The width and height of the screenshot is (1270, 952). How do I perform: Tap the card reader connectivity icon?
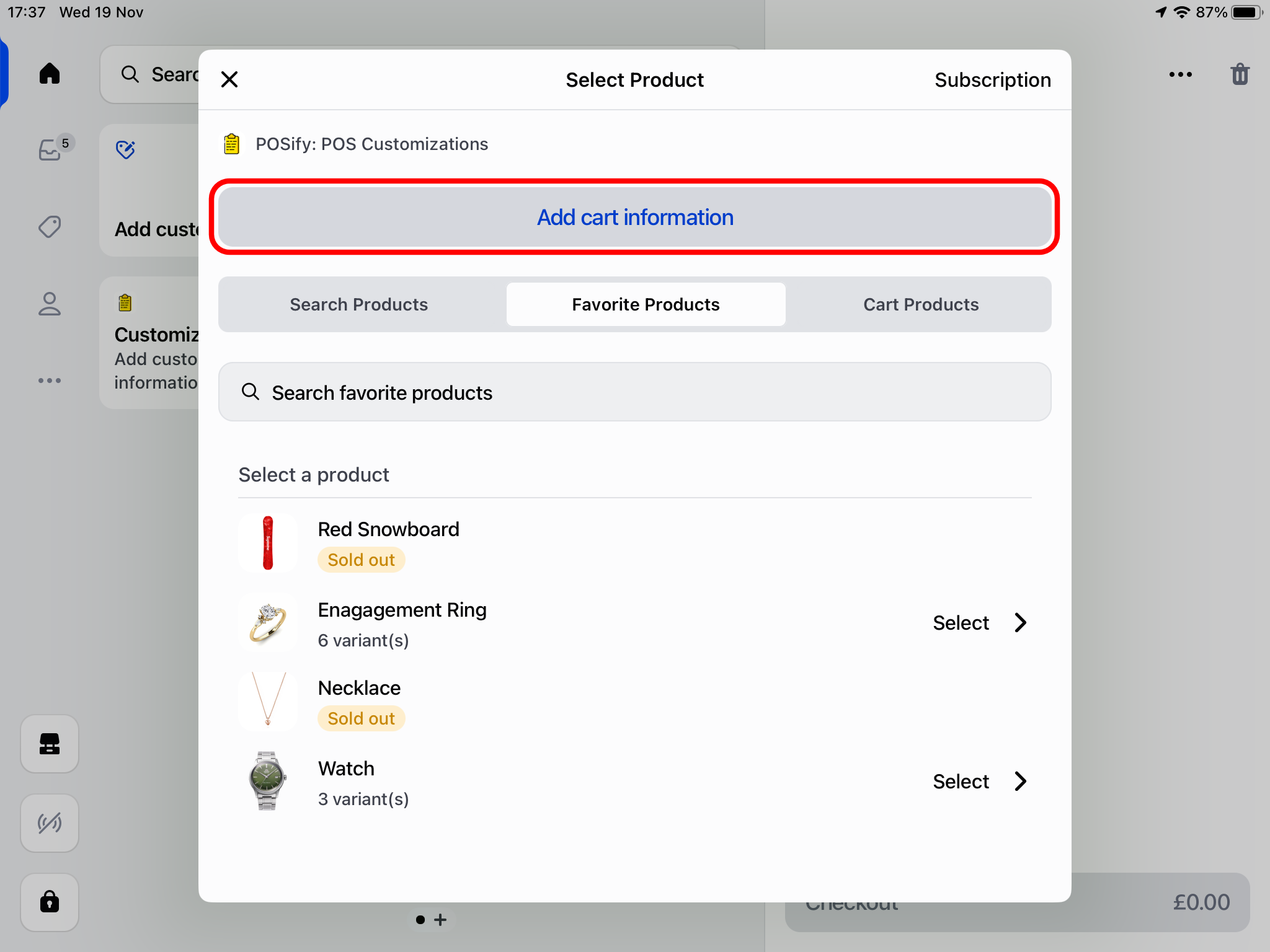coord(50,823)
